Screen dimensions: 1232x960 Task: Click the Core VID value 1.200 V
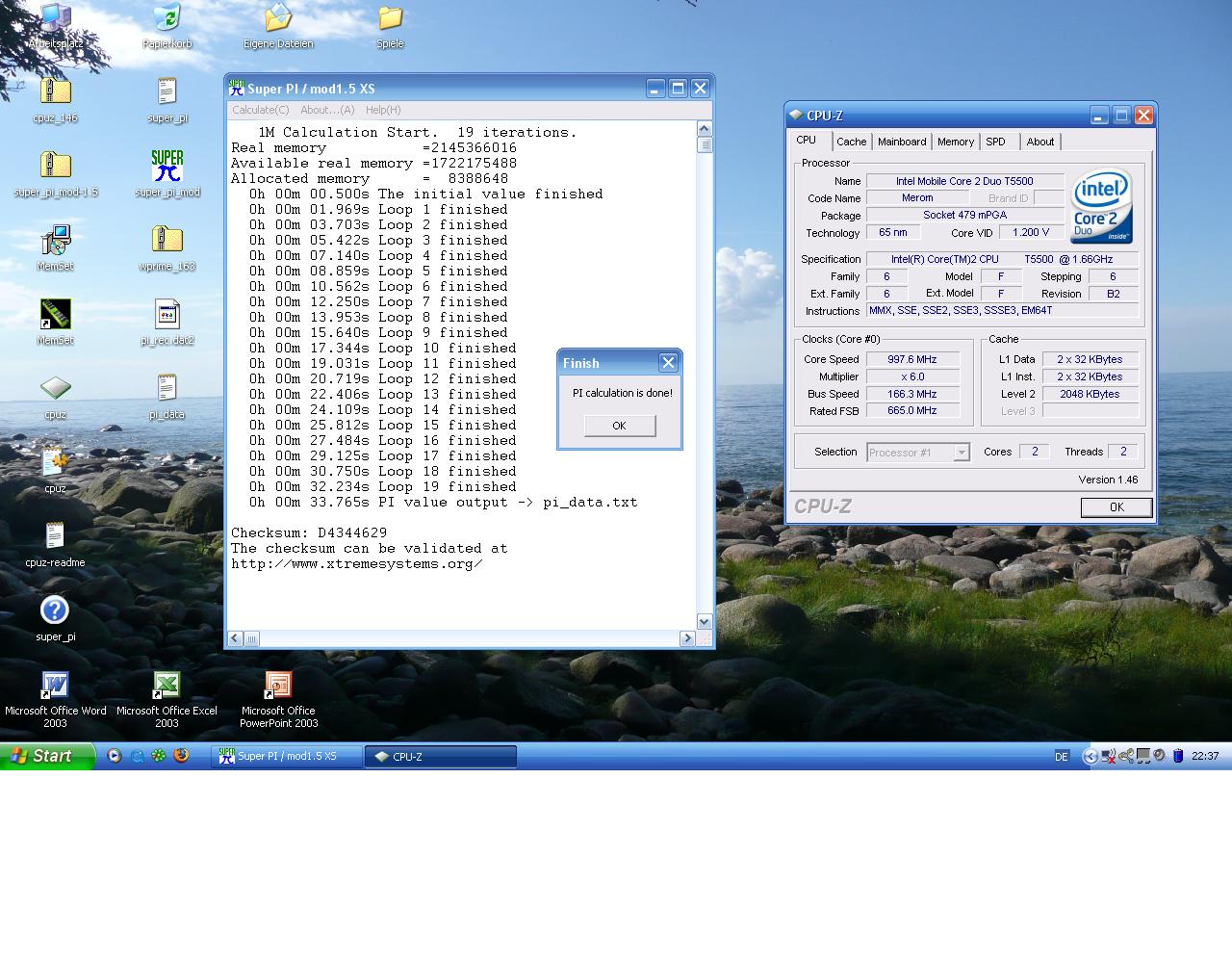[x=1031, y=232]
